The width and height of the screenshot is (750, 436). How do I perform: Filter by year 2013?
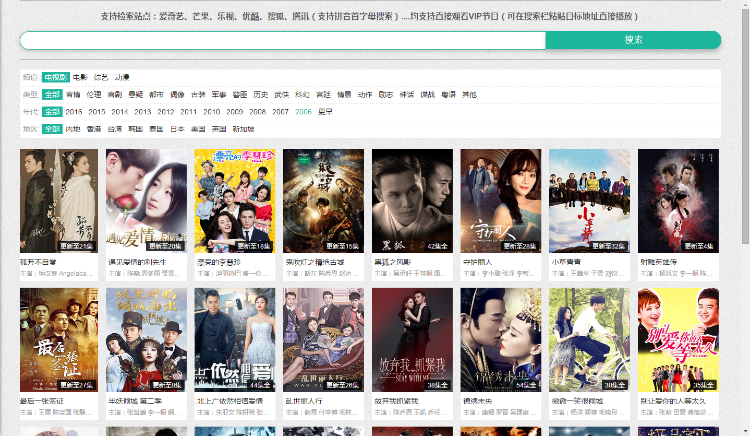coord(143,112)
